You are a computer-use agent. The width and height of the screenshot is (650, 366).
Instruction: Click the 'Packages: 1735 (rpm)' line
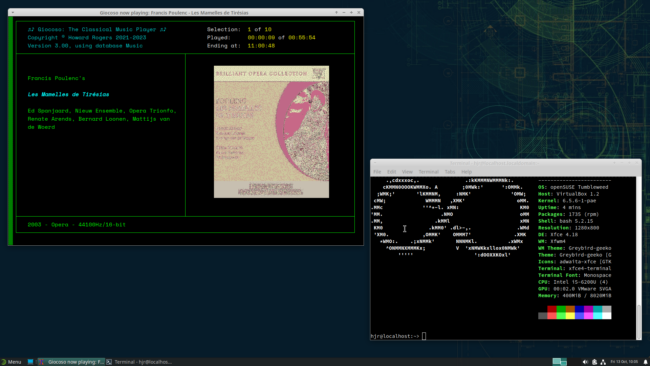(569, 214)
